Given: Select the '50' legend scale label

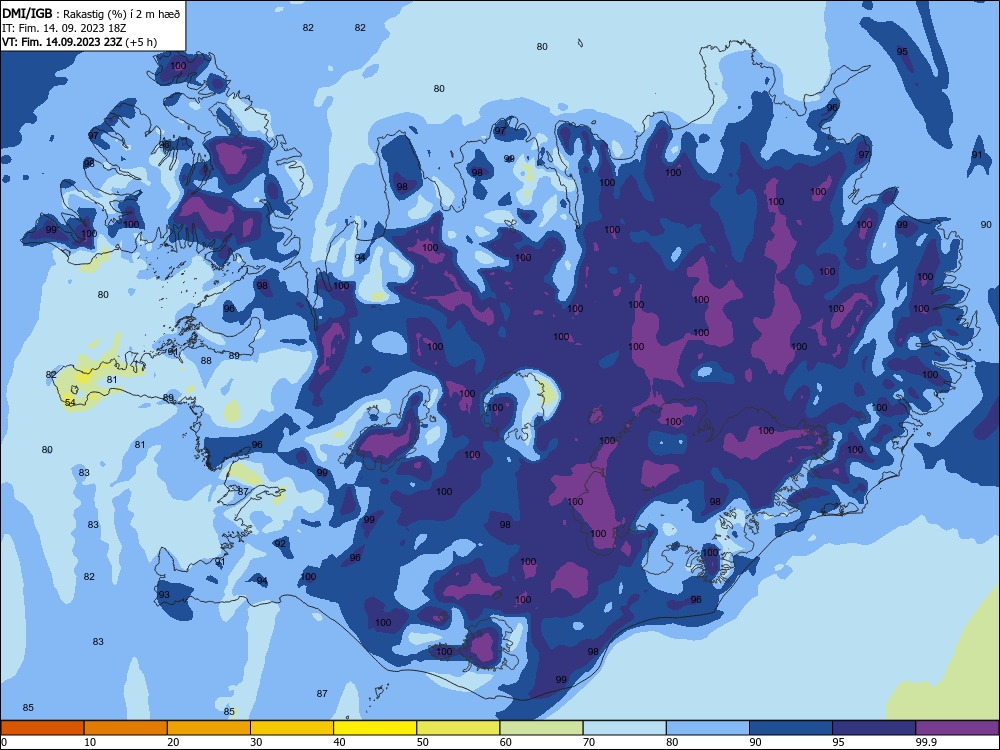Looking at the screenshot, I should tap(422, 742).
